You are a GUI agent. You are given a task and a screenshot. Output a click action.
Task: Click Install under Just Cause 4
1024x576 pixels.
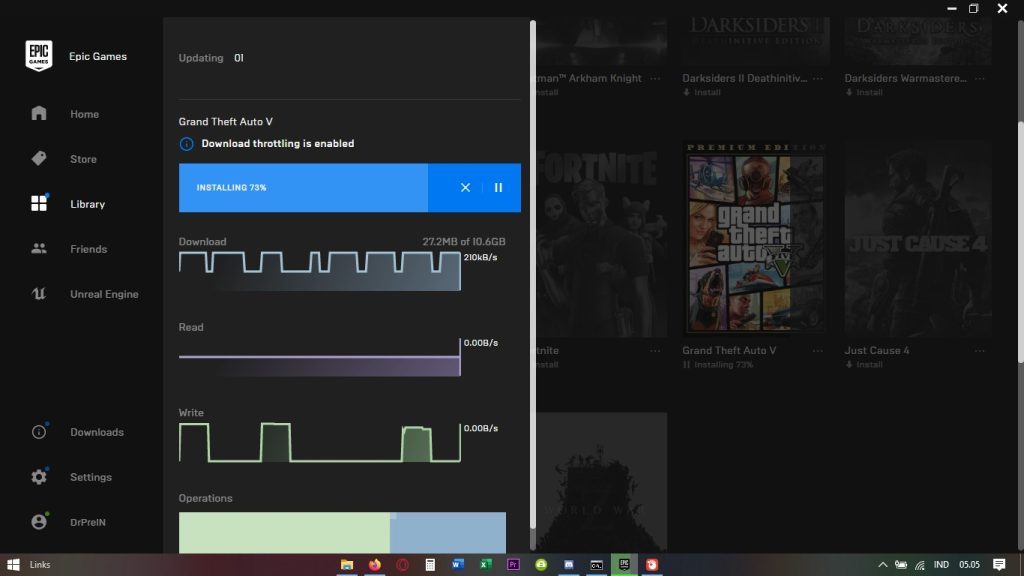click(868, 365)
